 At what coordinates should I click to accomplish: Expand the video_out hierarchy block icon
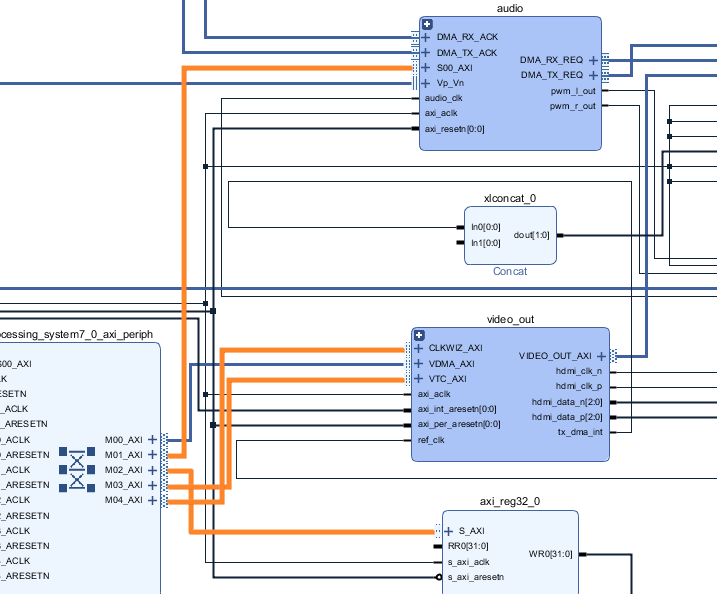point(420,335)
